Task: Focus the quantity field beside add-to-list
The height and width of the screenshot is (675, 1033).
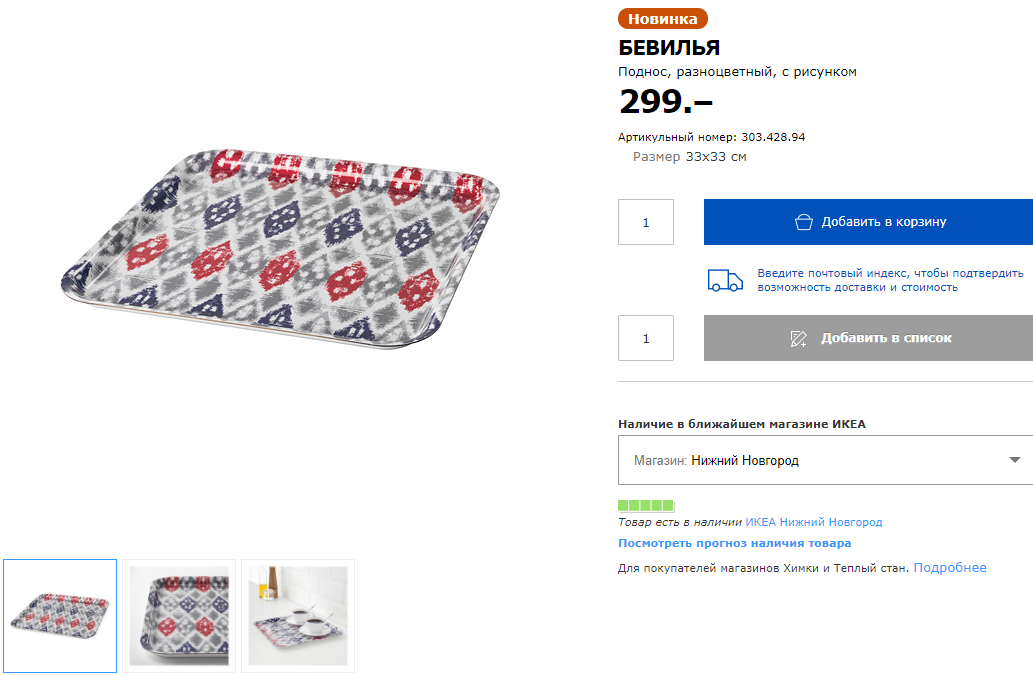Action: 646,338
